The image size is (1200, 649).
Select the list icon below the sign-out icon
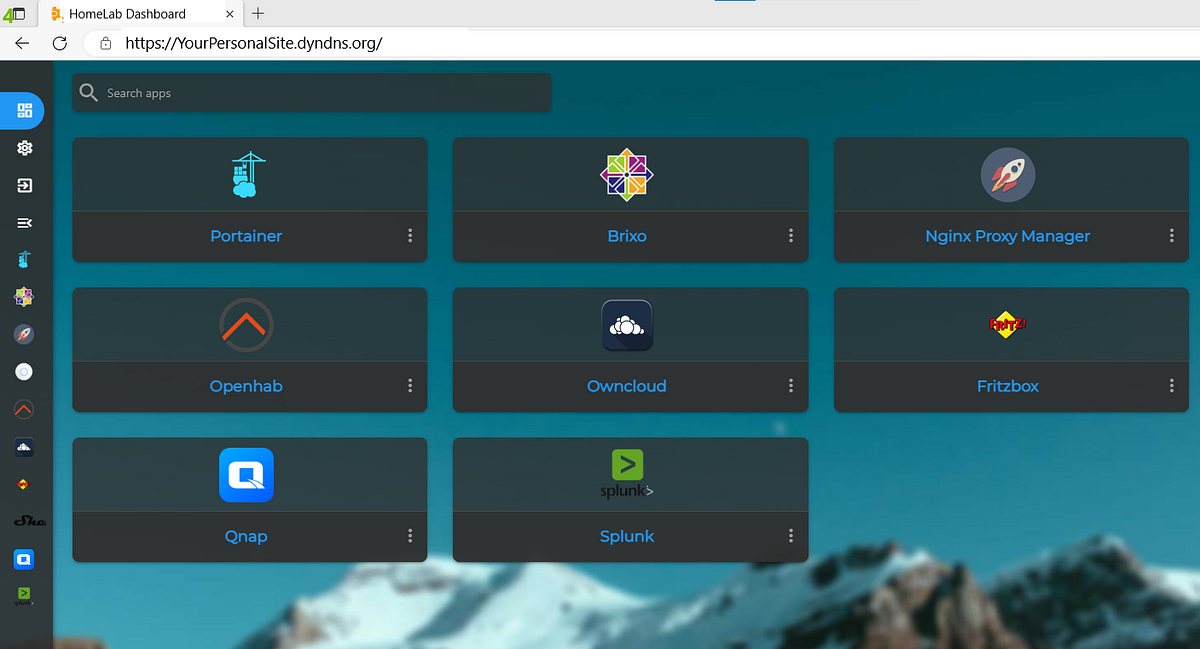[x=23, y=222]
